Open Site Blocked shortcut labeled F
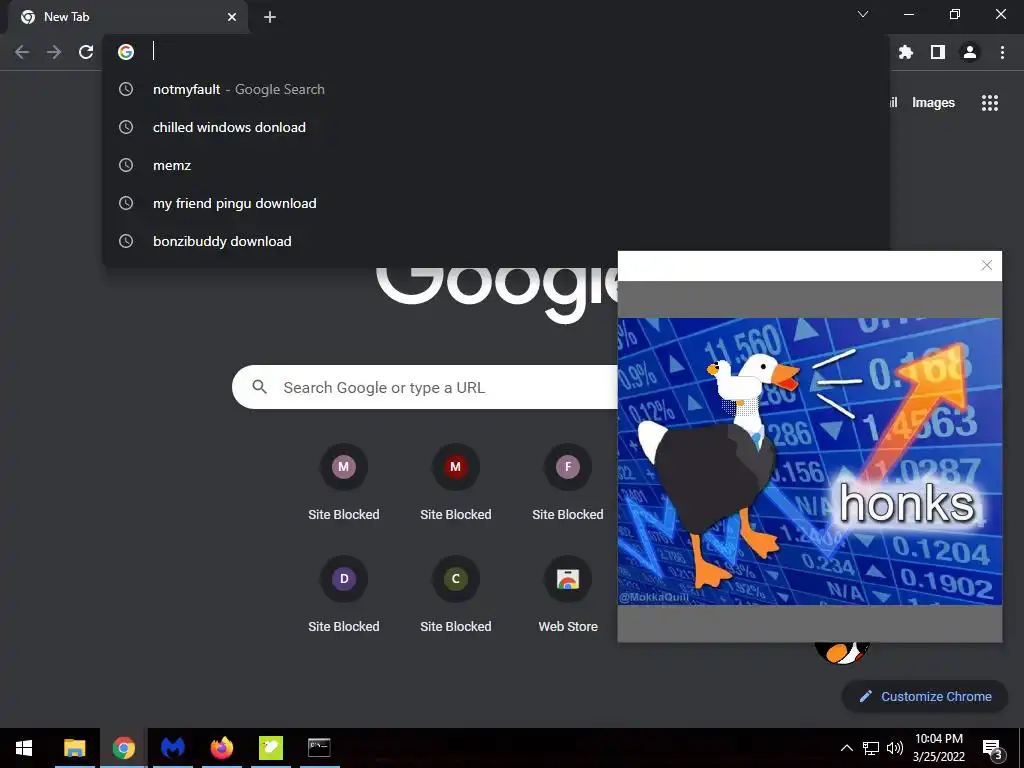Image resolution: width=1024 pixels, height=768 pixels. [568, 483]
